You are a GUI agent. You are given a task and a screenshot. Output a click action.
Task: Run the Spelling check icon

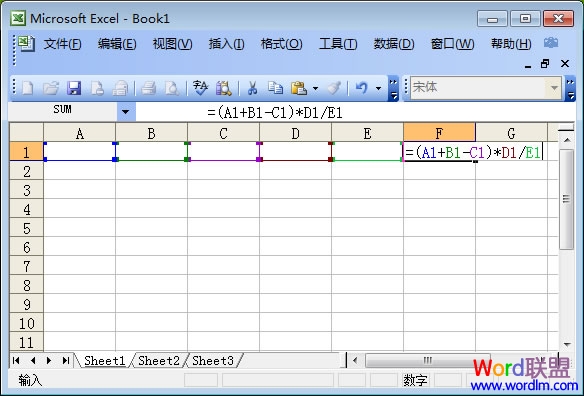pos(200,88)
